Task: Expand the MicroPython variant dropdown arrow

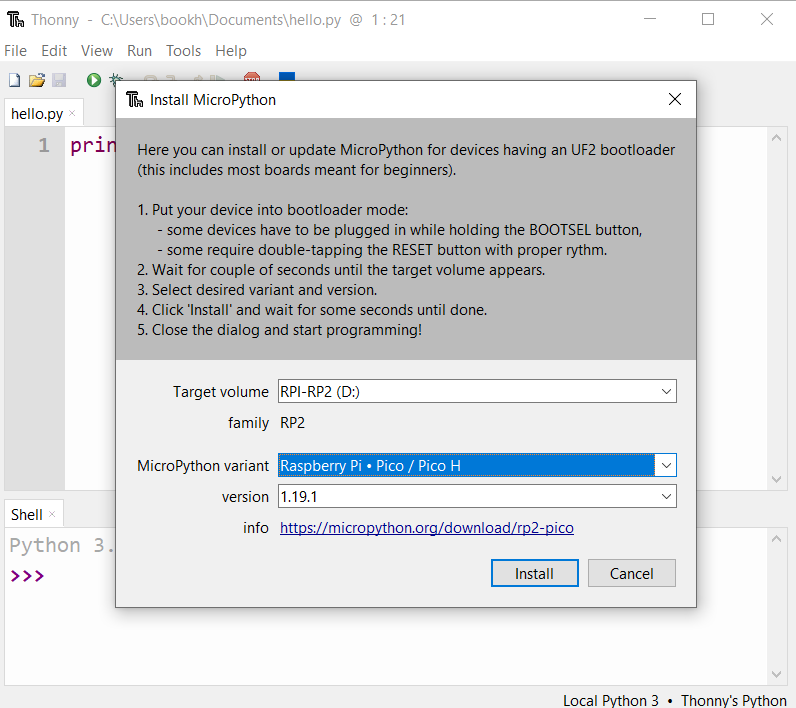Action: point(666,465)
